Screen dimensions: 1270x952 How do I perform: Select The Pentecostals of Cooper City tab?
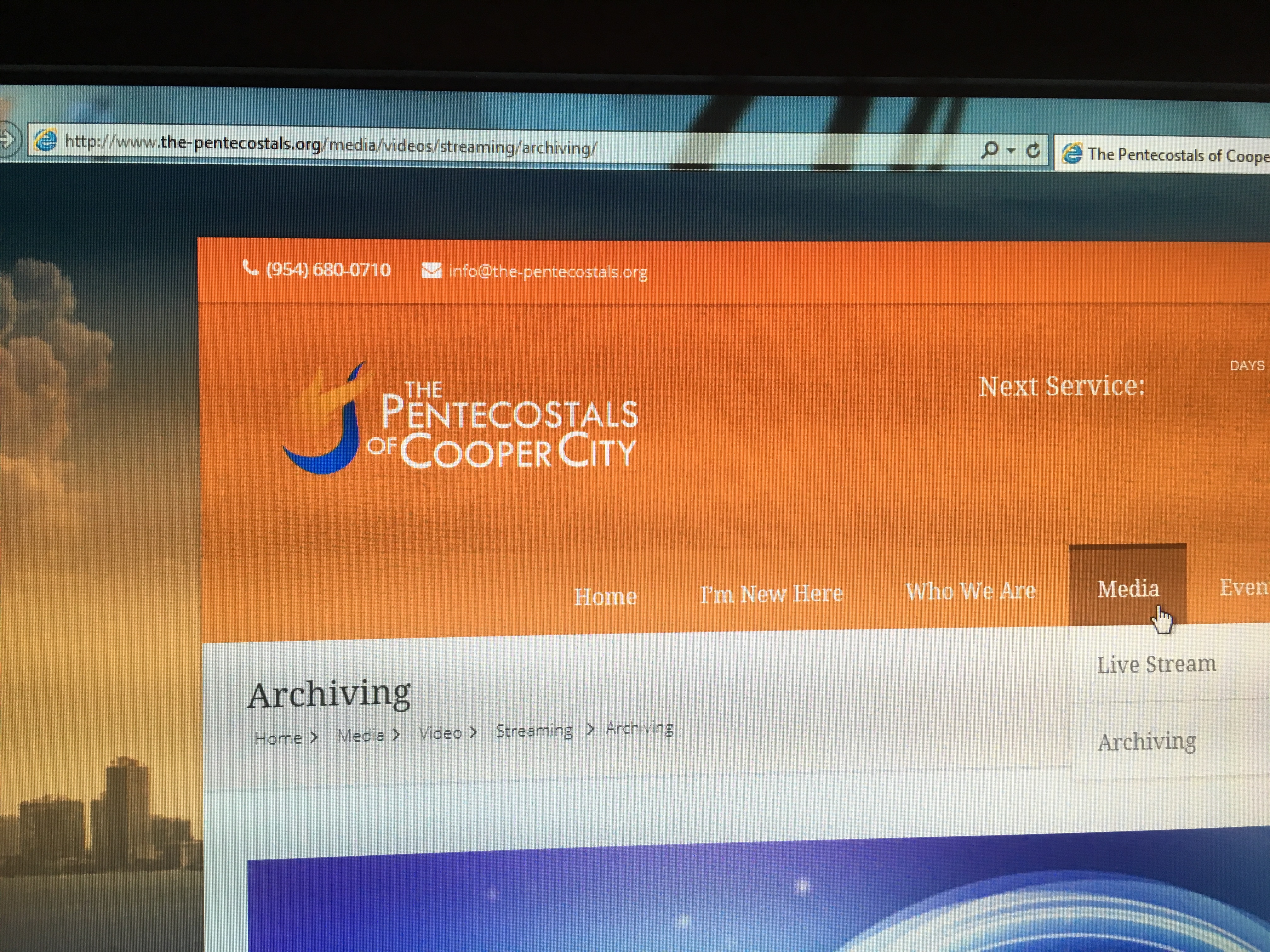(x=1163, y=154)
